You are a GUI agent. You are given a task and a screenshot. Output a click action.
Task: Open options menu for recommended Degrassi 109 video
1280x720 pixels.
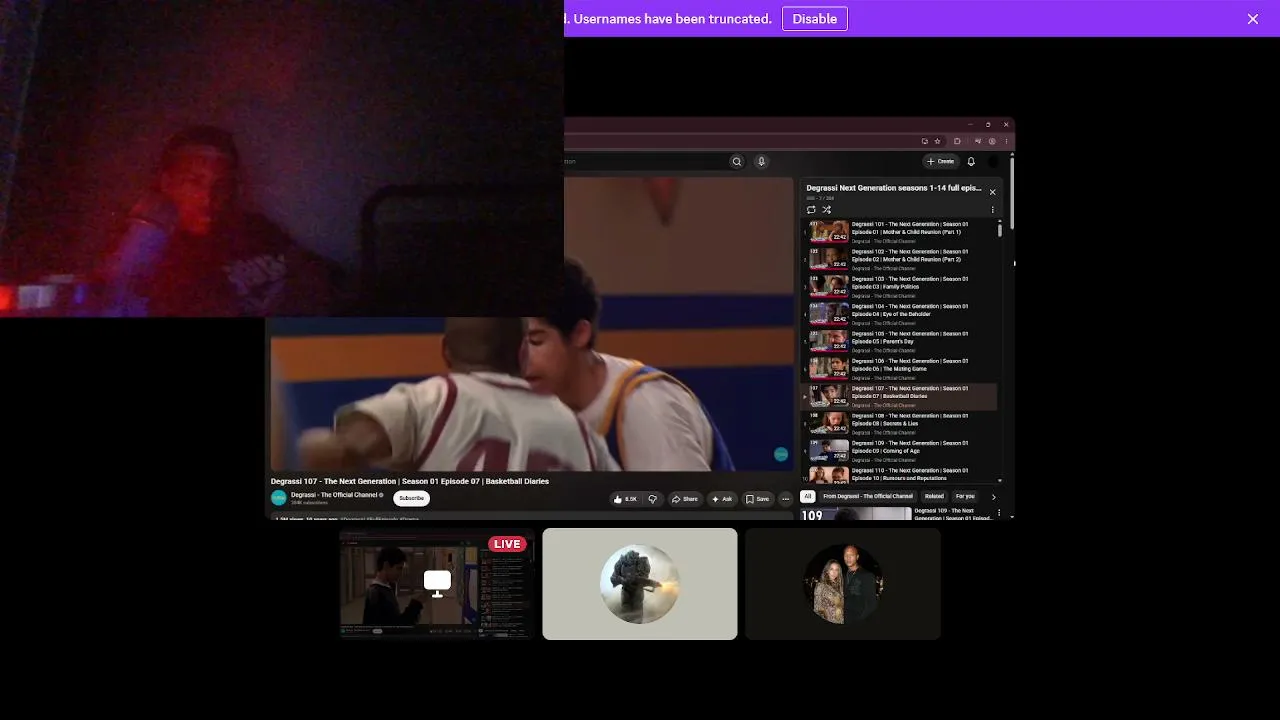pyautogui.click(x=998, y=513)
